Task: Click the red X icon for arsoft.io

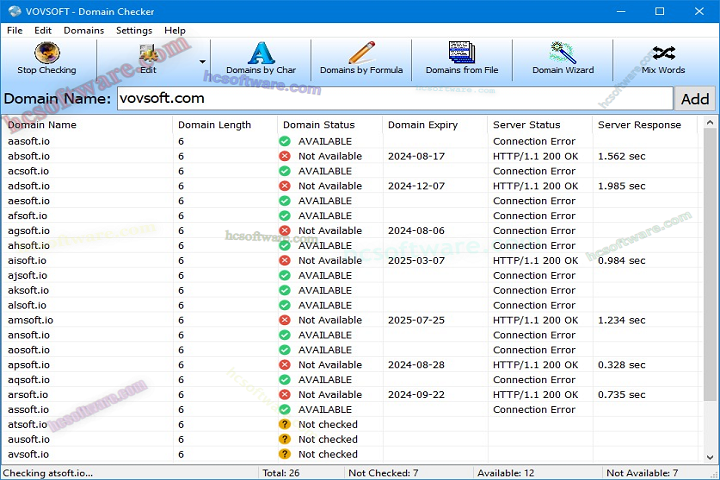Action: (x=285, y=395)
